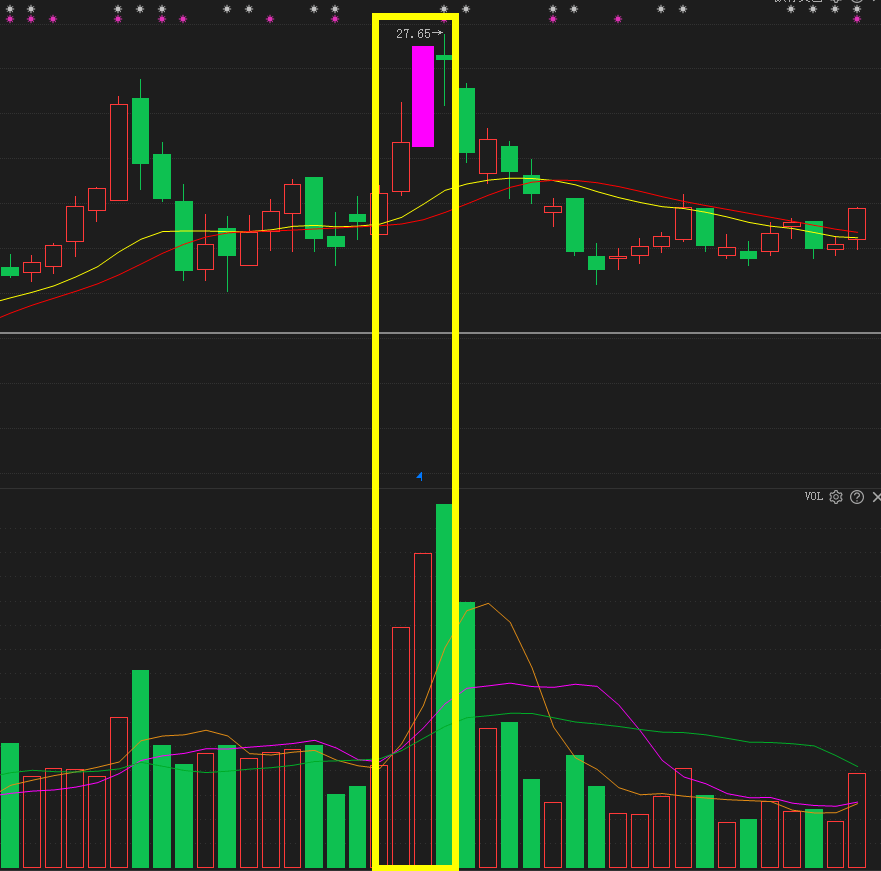Open the VOL indicator settings gear
The image size is (881, 871).
click(835, 497)
